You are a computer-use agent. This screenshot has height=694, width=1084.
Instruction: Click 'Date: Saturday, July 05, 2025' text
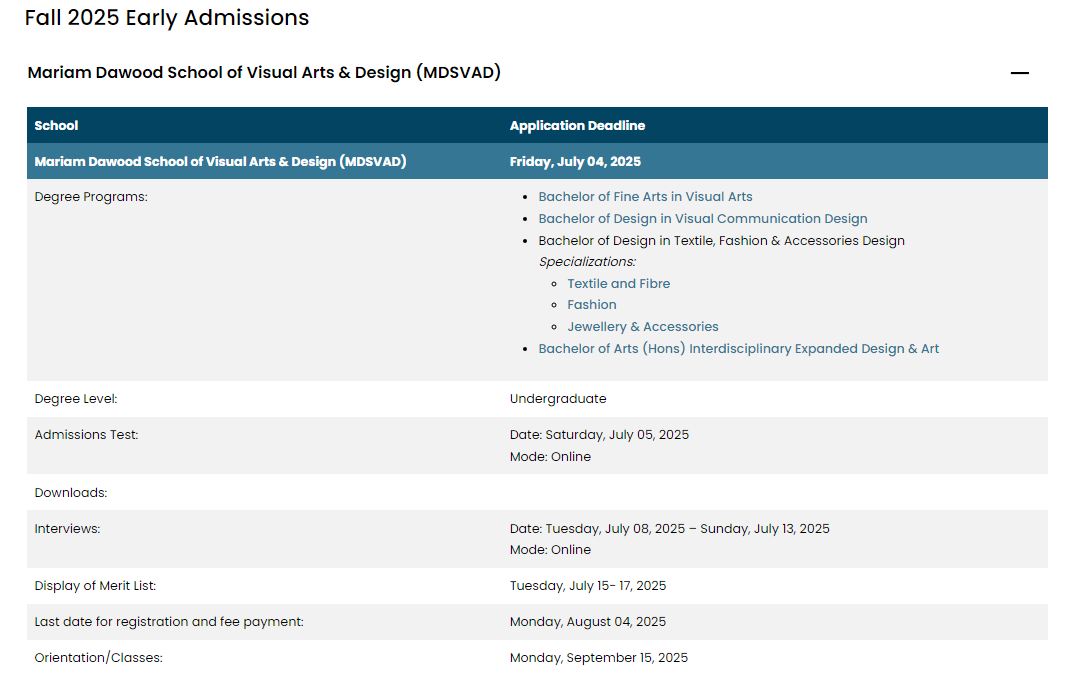point(599,435)
